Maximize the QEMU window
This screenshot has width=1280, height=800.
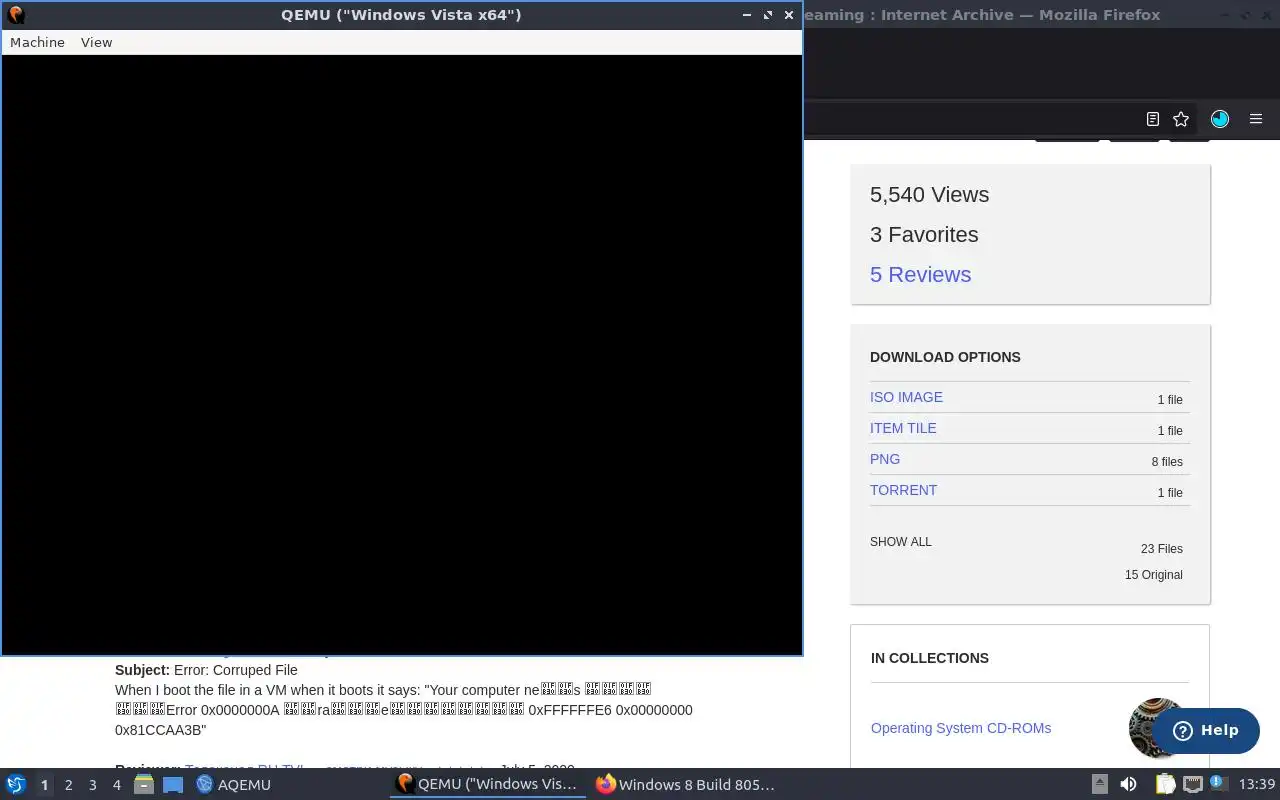(x=768, y=15)
